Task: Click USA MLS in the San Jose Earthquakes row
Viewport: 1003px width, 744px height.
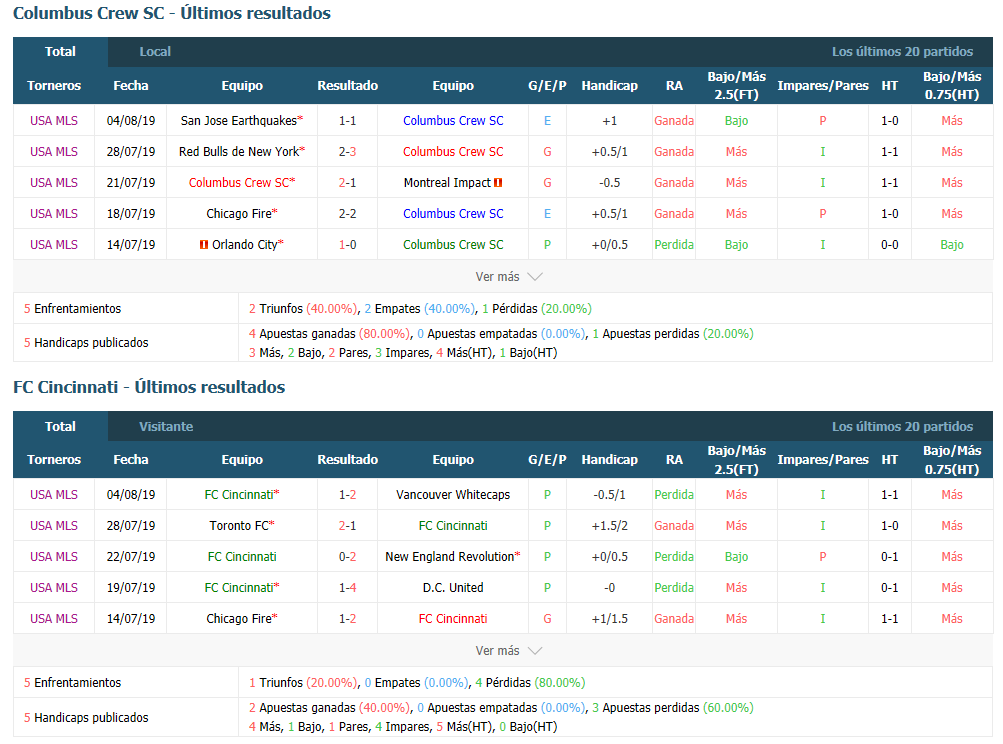Action: pyautogui.click(x=54, y=120)
